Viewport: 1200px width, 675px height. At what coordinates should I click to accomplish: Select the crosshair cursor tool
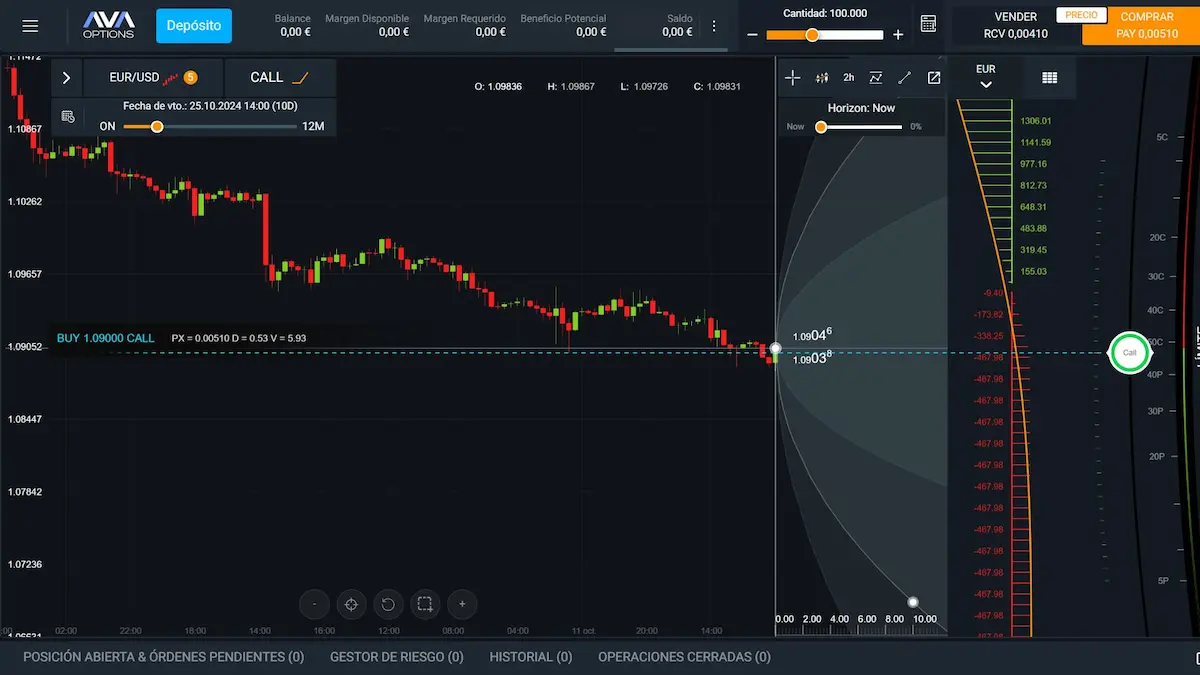coord(793,77)
